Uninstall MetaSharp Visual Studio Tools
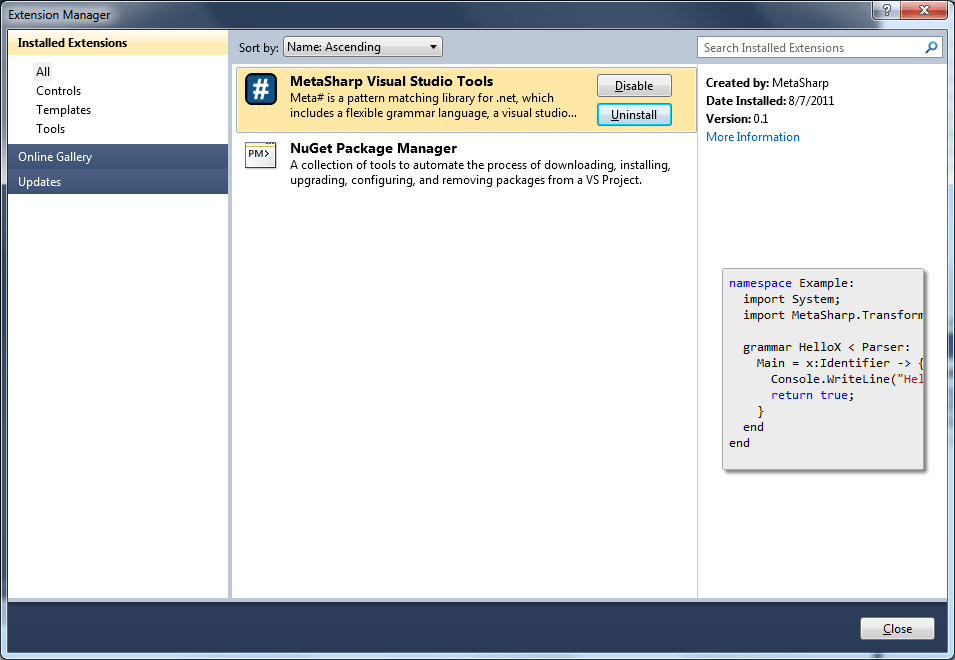The width and height of the screenshot is (955, 660). (x=634, y=114)
